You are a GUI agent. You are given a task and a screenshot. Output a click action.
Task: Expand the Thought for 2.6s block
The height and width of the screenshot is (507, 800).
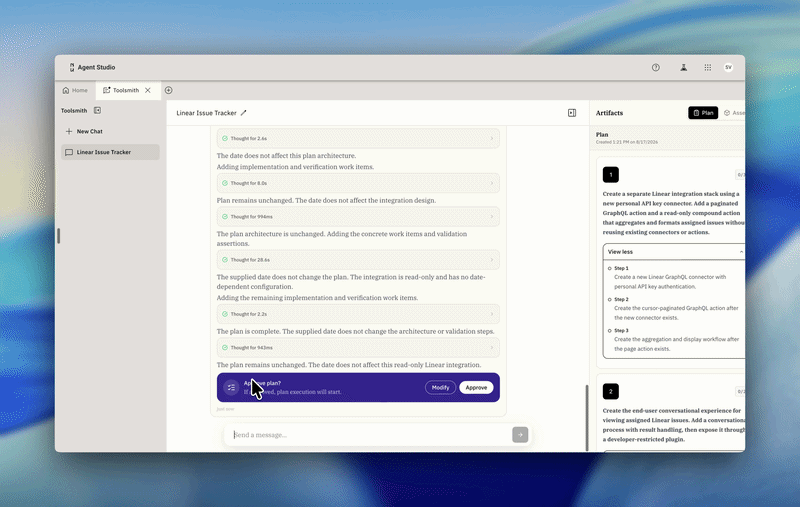coord(358,138)
